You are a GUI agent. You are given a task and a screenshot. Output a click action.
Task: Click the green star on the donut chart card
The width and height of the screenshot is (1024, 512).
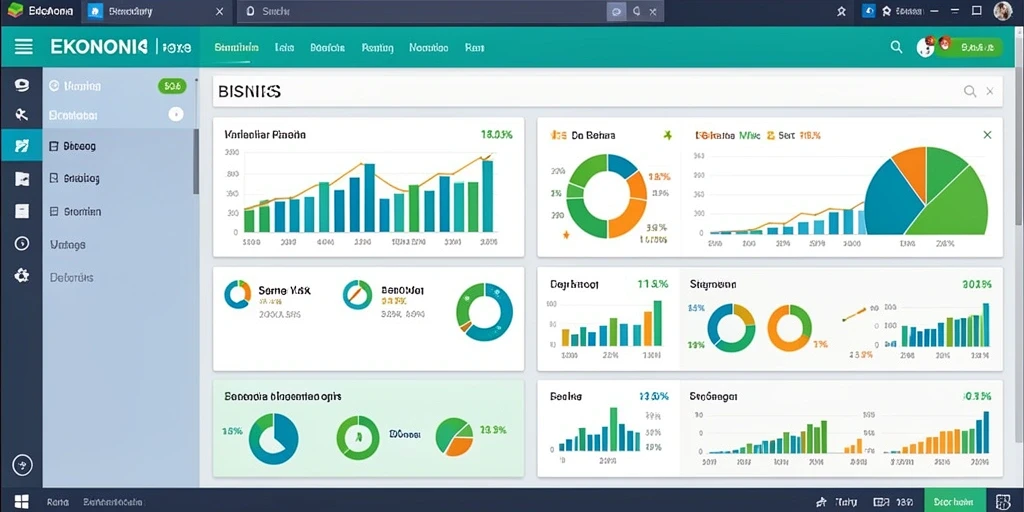click(667, 135)
